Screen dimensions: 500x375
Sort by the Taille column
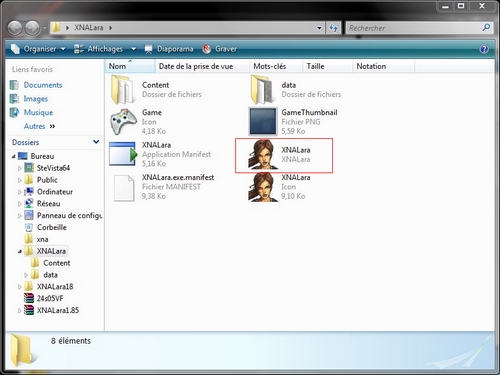click(328, 66)
